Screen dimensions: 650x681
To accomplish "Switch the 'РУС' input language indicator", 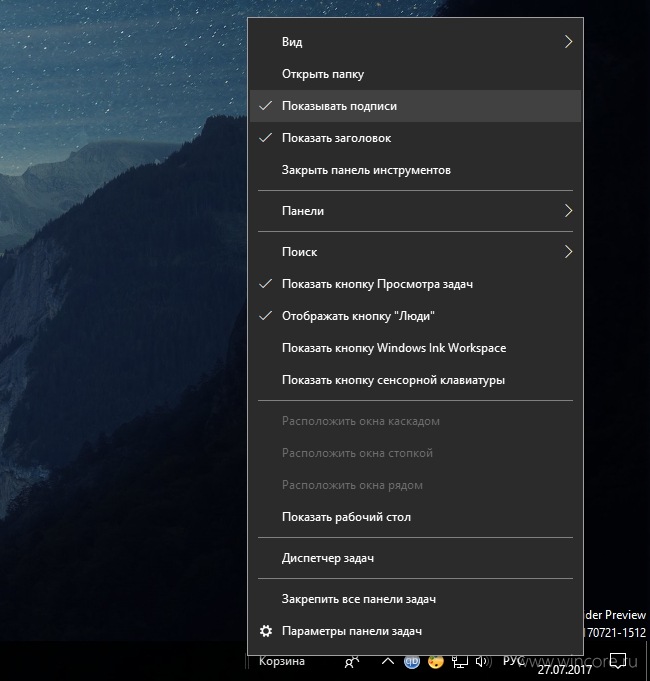I will pos(513,661).
